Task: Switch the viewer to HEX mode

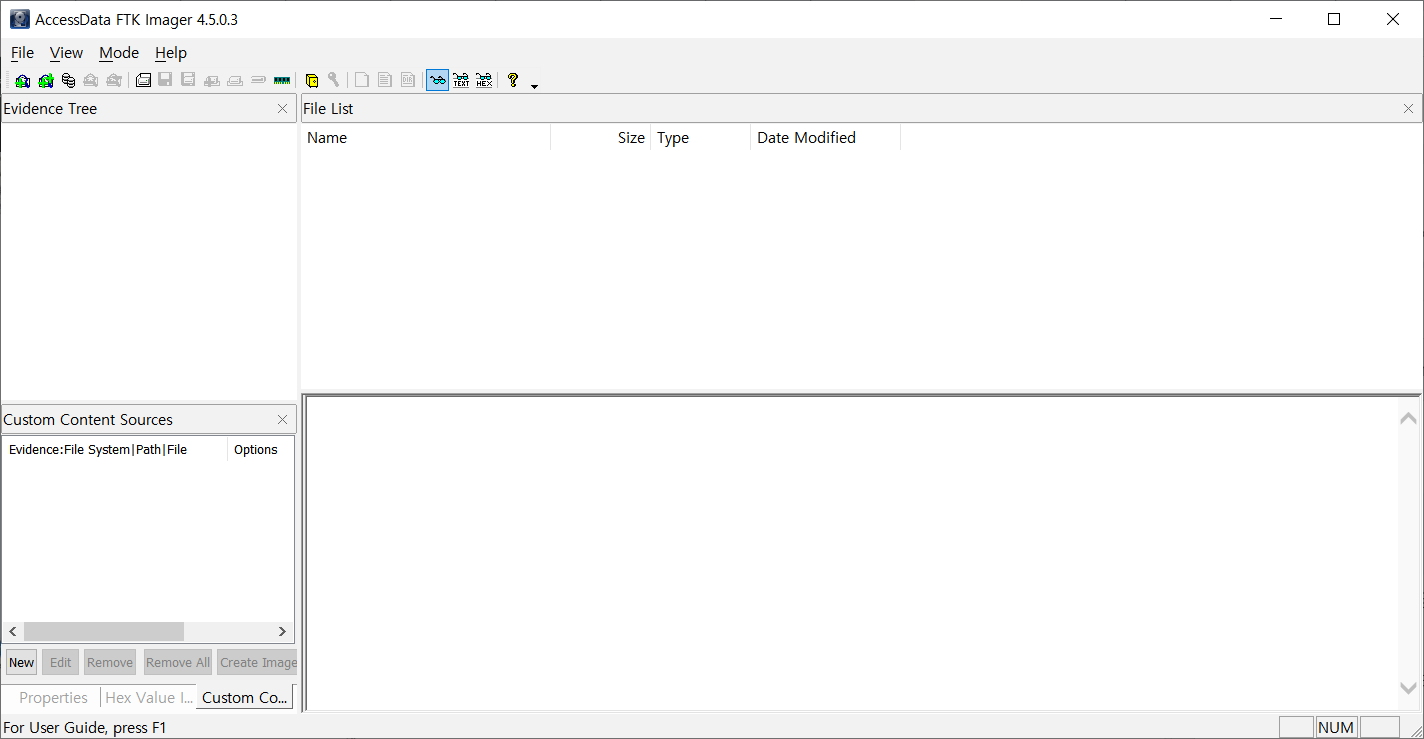Action: pyautogui.click(x=484, y=81)
